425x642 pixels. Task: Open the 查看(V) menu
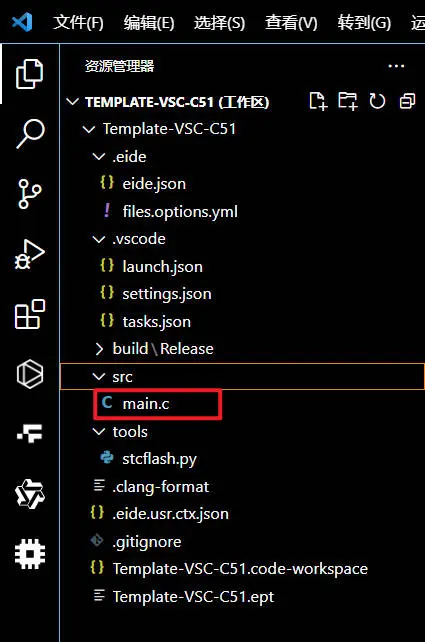(x=291, y=22)
